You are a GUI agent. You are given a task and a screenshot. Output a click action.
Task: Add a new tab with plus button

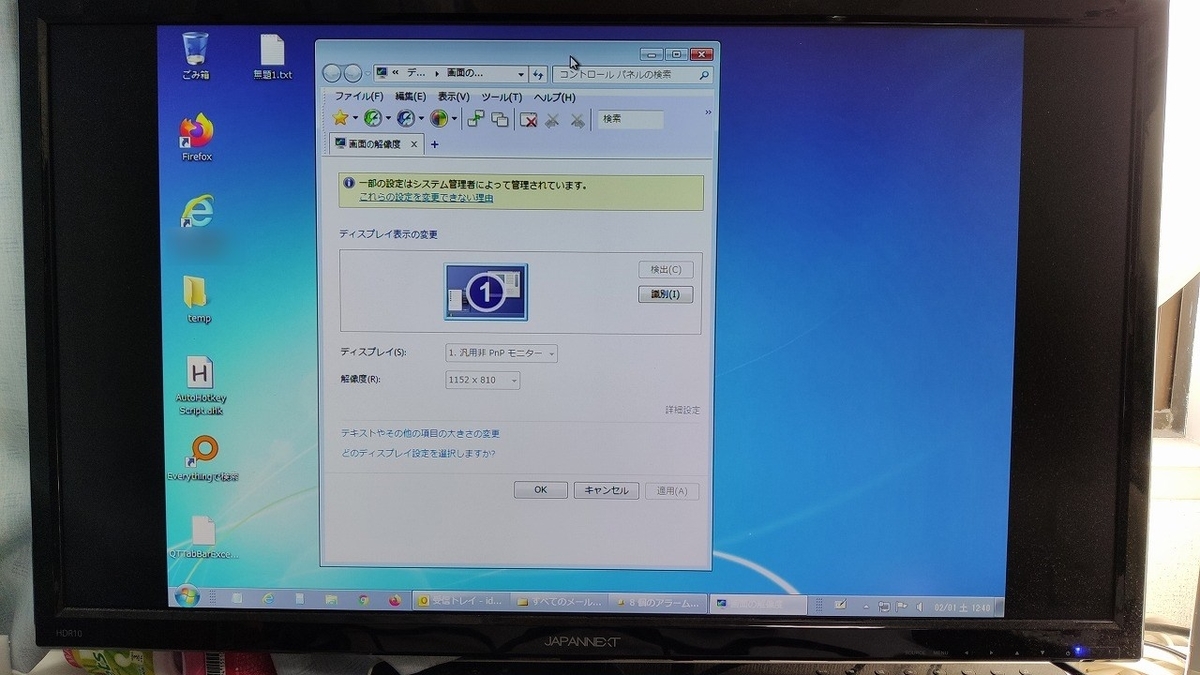click(434, 144)
